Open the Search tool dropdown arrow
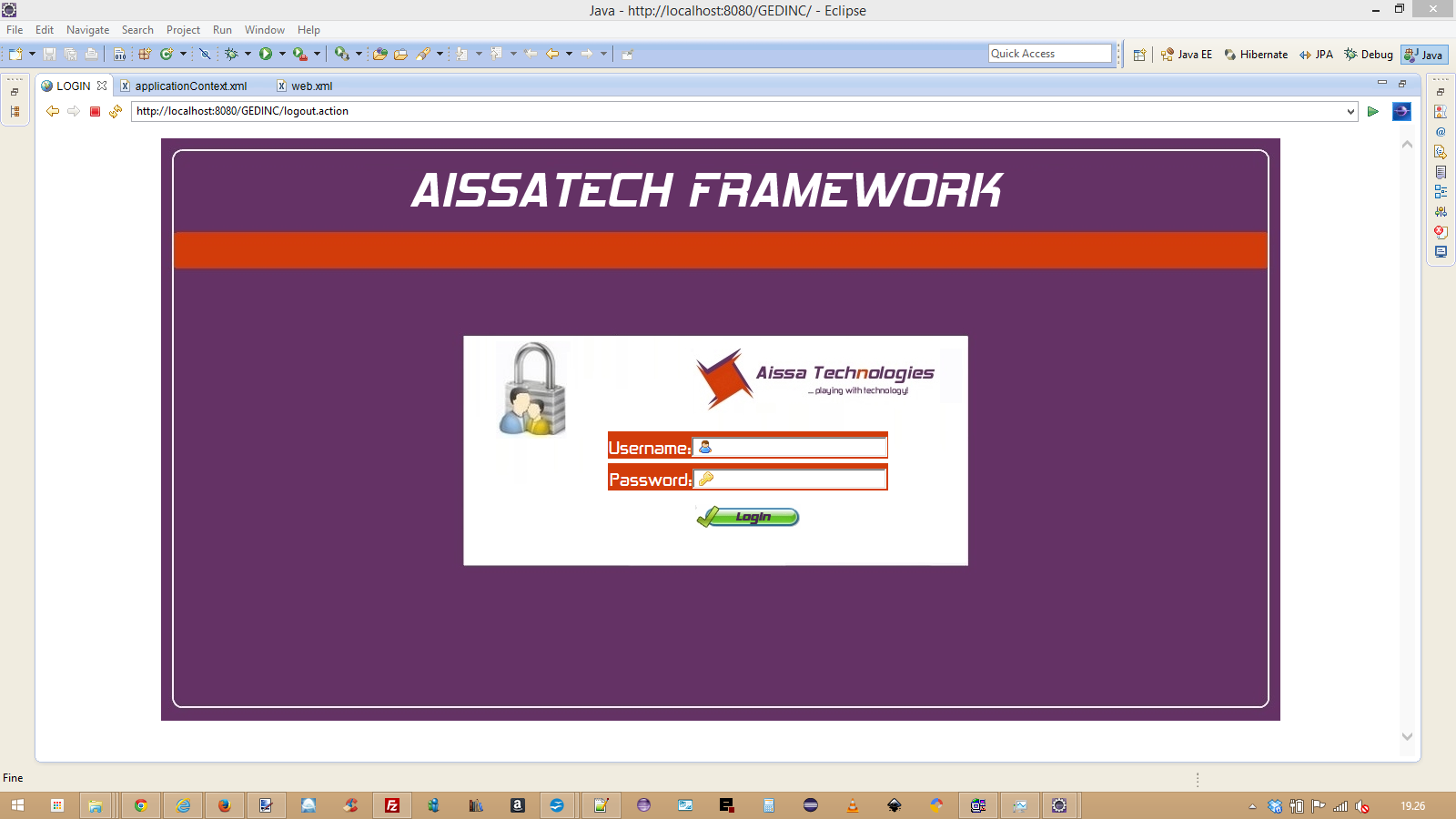Viewport: 1456px width, 819px height. tap(440, 55)
